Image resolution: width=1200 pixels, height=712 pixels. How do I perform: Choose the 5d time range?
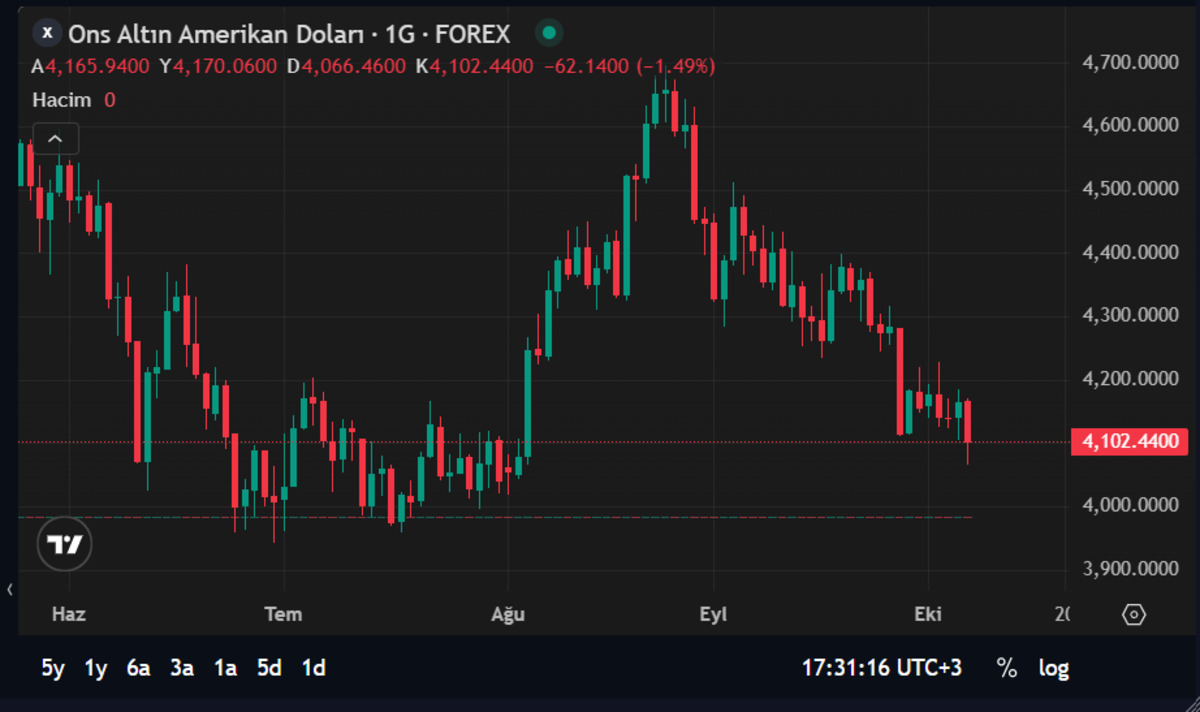[x=269, y=668]
